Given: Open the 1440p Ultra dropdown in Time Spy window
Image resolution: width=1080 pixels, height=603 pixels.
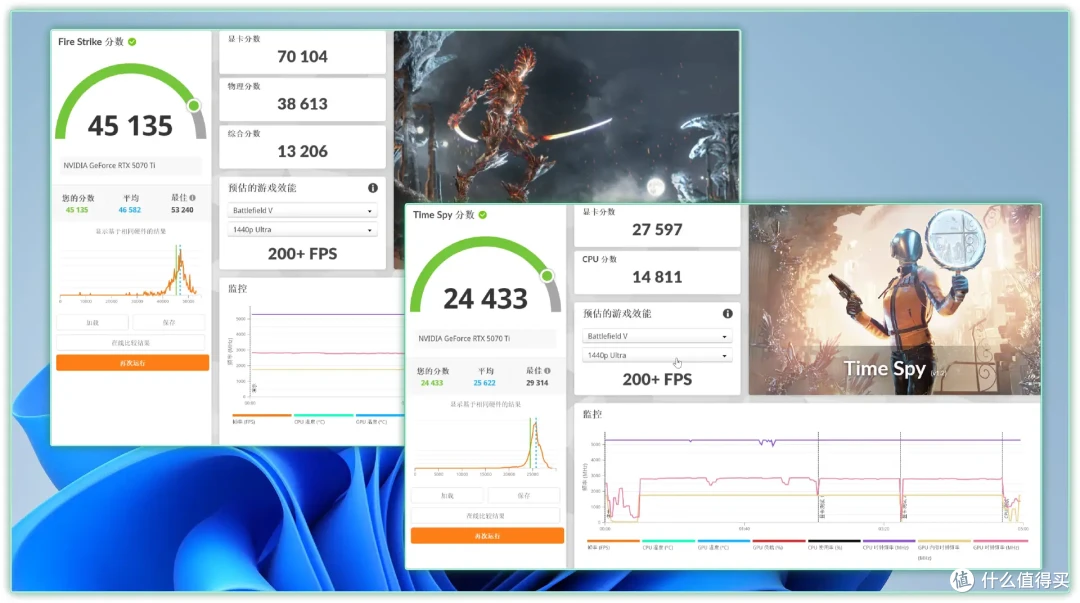Looking at the screenshot, I should pyautogui.click(x=657, y=356).
